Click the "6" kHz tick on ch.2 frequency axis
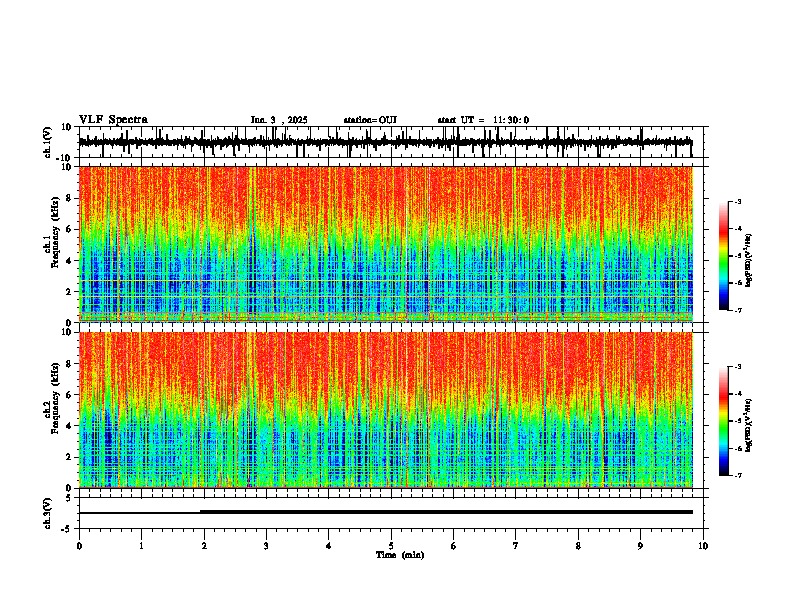The width and height of the screenshot is (792, 612). pos(70,394)
